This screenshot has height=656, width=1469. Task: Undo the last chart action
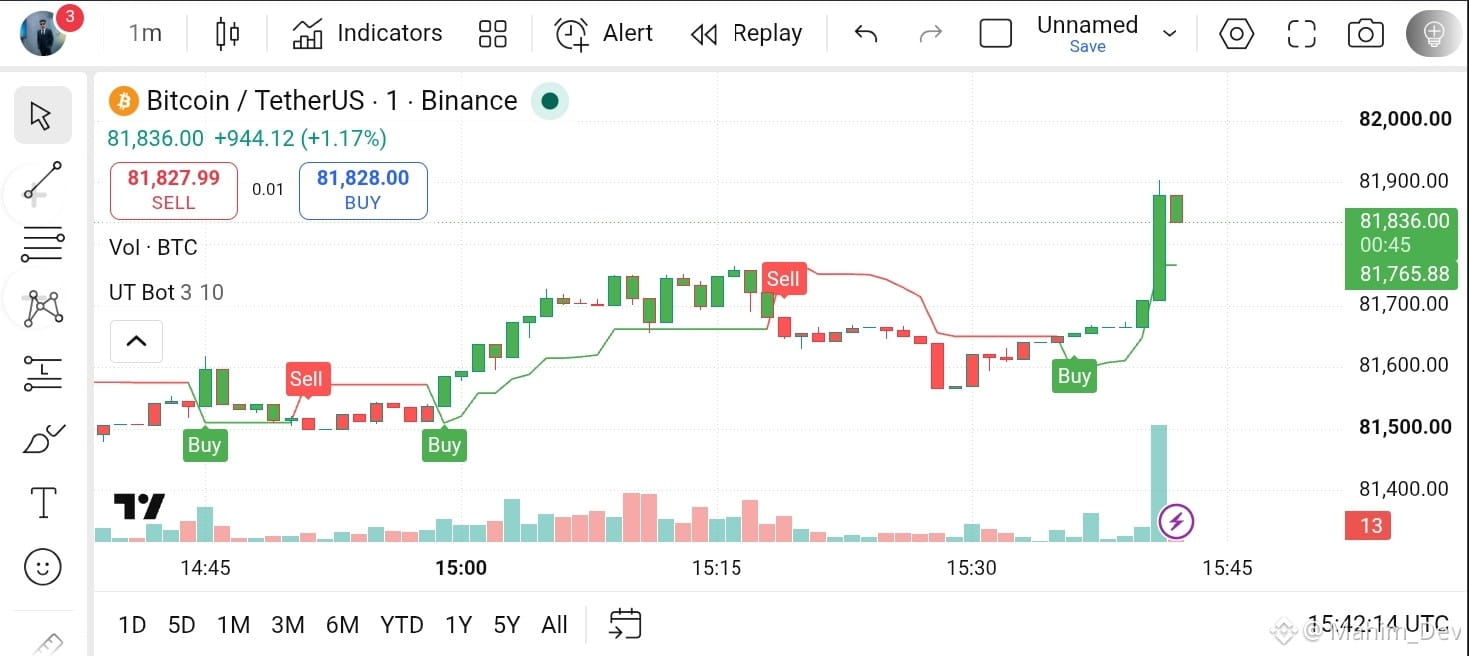click(x=866, y=34)
